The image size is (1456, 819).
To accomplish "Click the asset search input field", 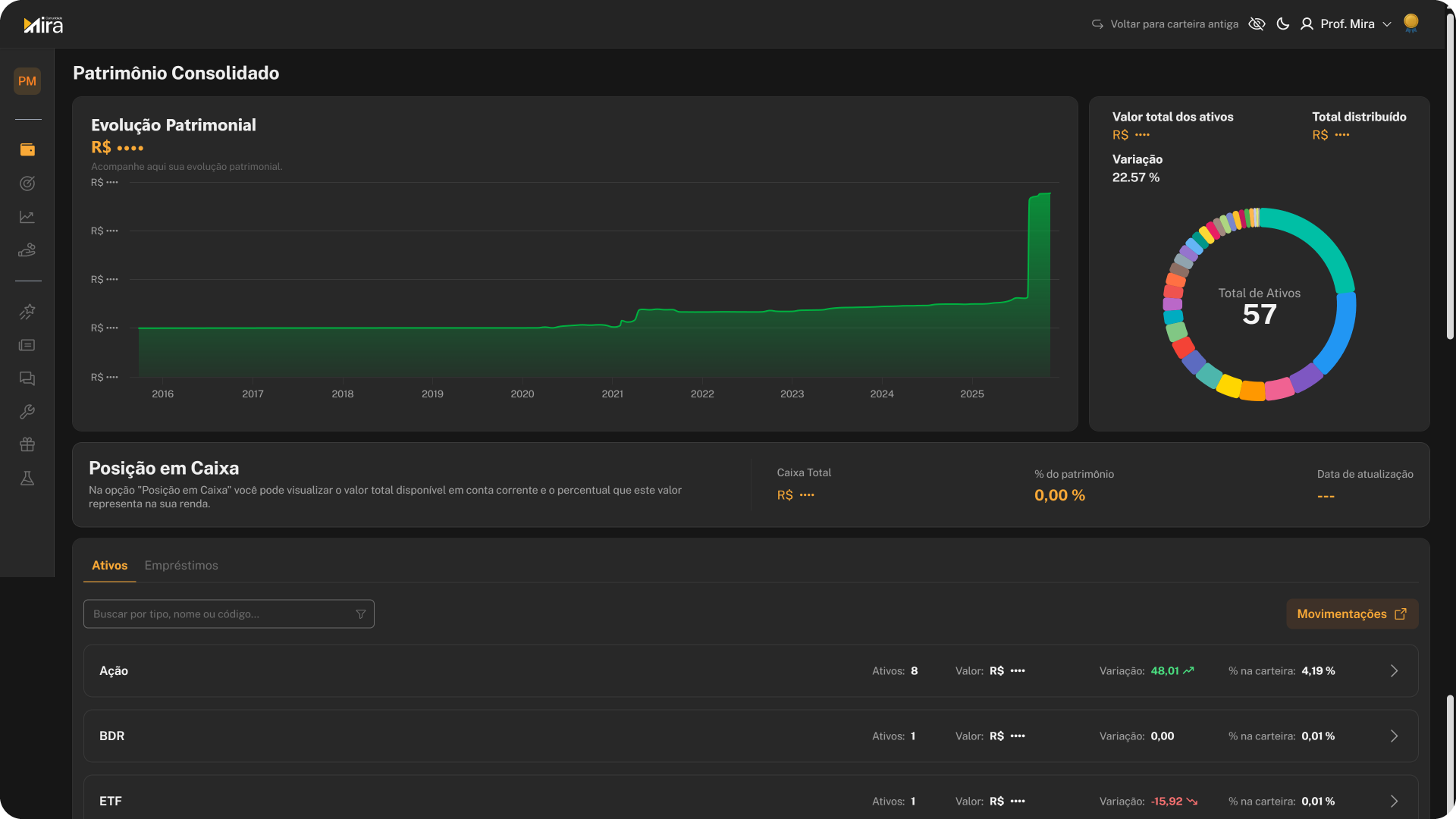I will tap(220, 614).
